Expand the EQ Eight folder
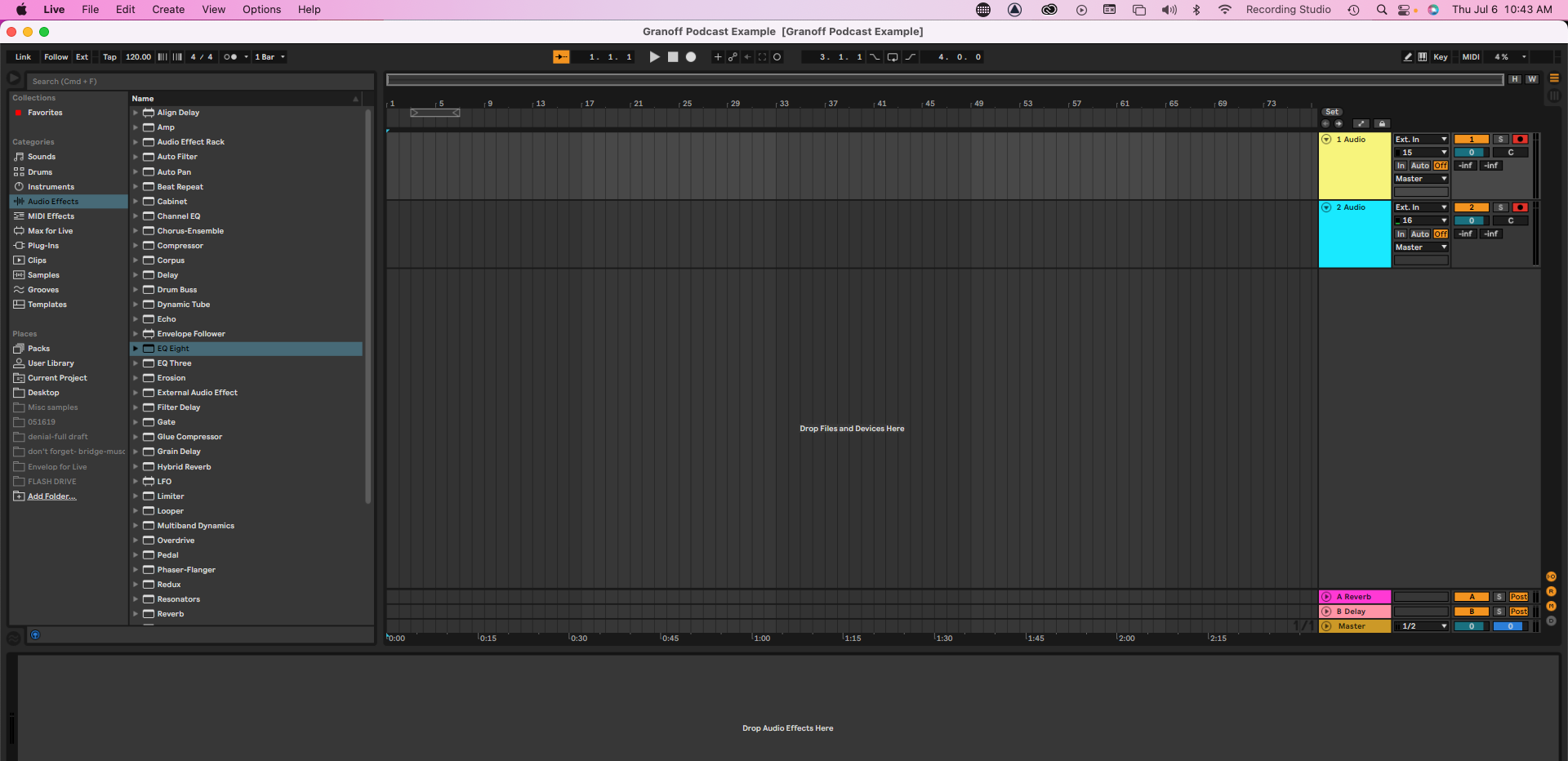The width and height of the screenshot is (1568, 761). [x=136, y=349]
